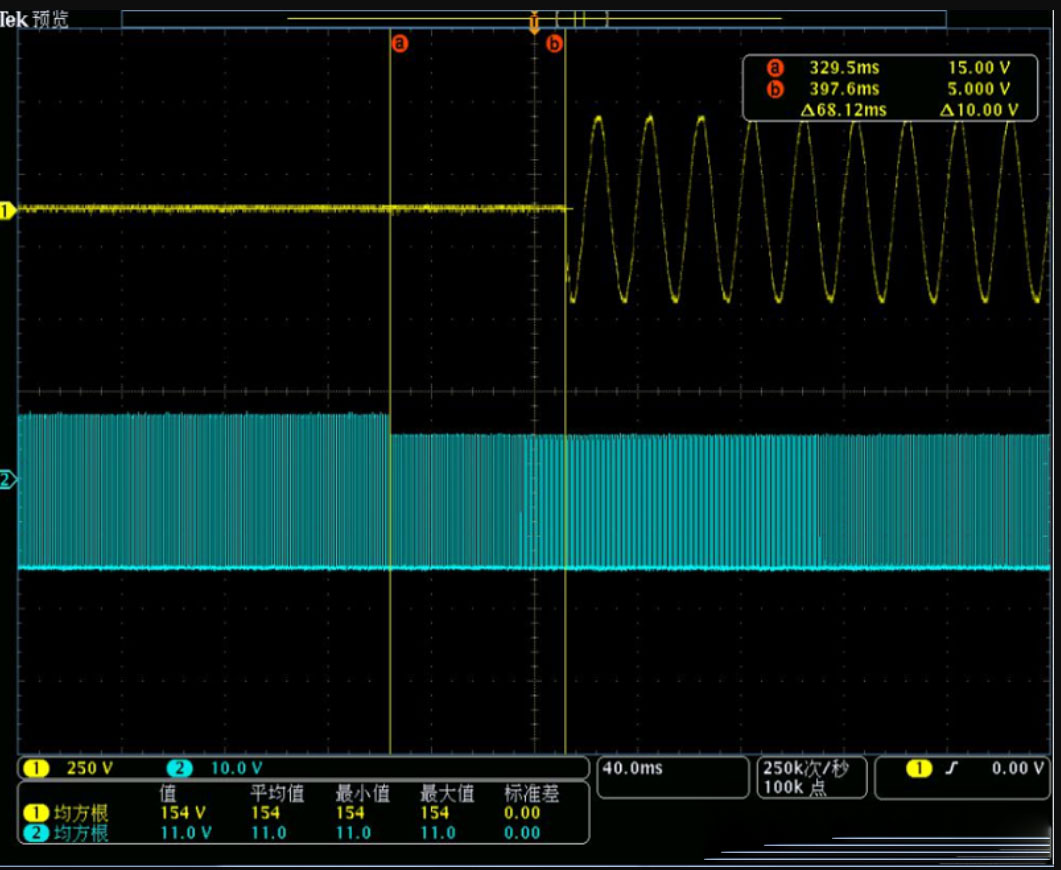The width and height of the screenshot is (1061, 870).
Task: Click the cyan channel 2 ground-level indicator
Action: pos(7,480)
